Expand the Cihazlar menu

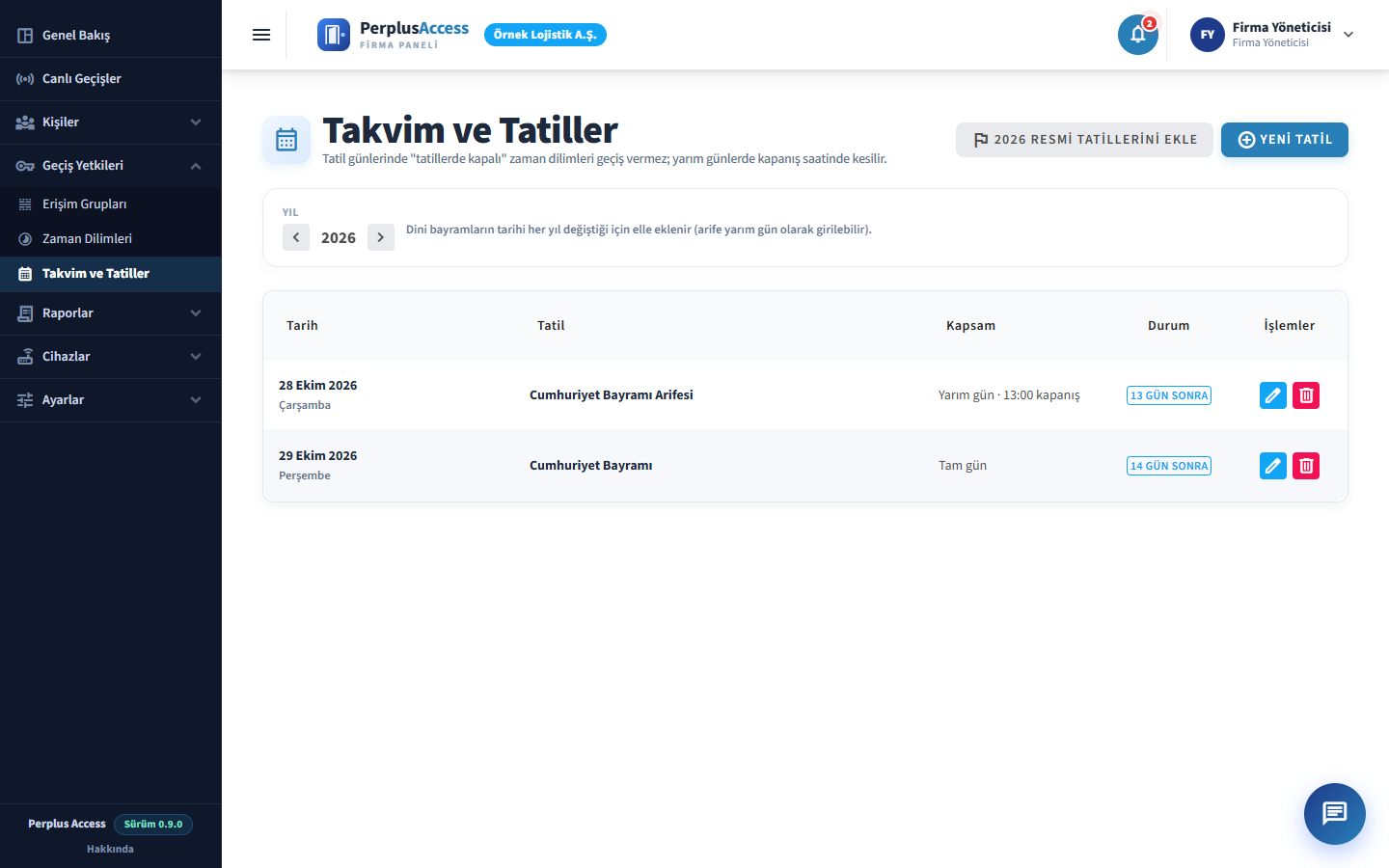[x=111, y=357]
